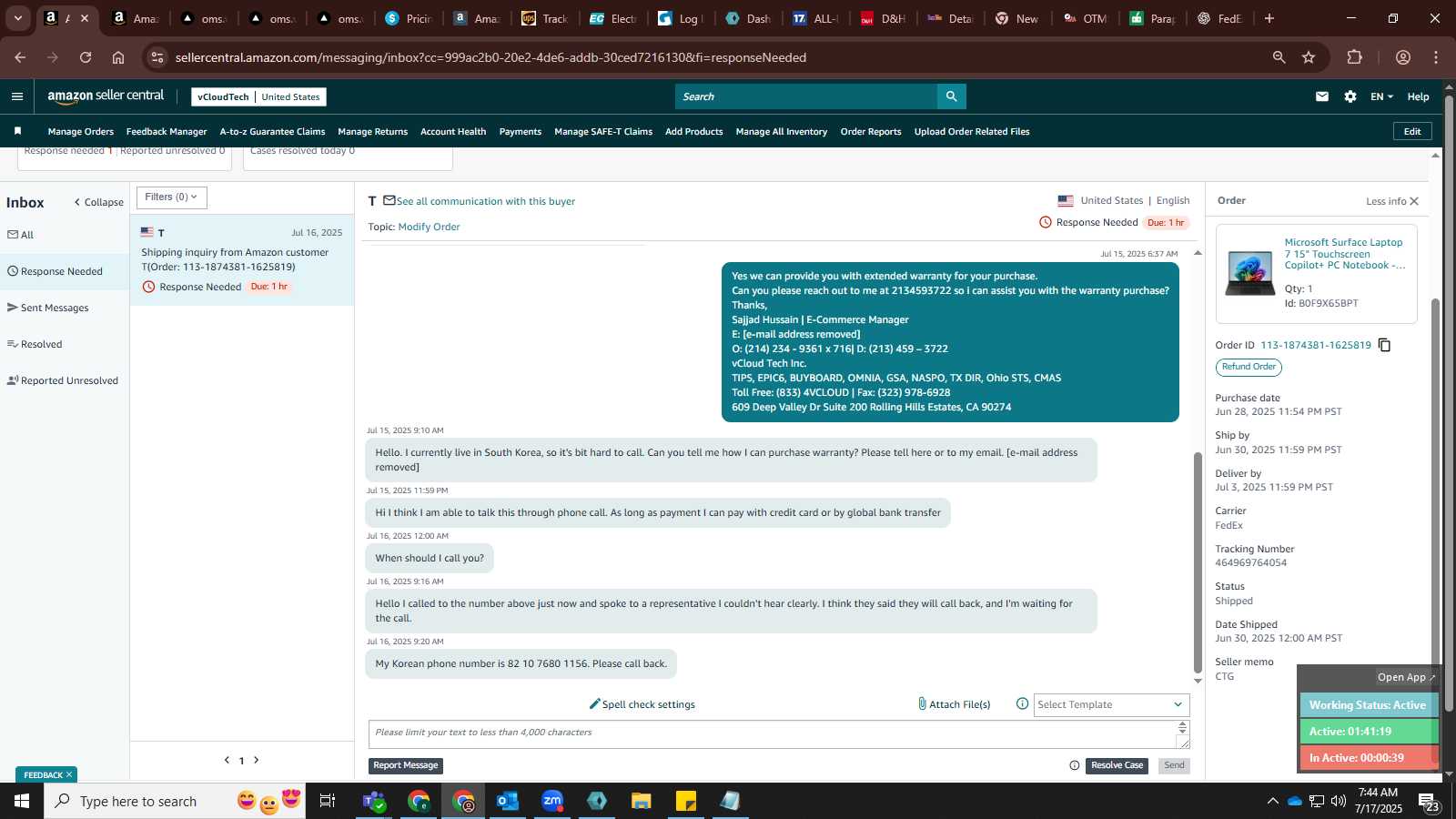Image resolution: width=1456 pixels, height=819 pixels.
Task: Click the Edit button in navigation bar
Action: click(1412, 131)
